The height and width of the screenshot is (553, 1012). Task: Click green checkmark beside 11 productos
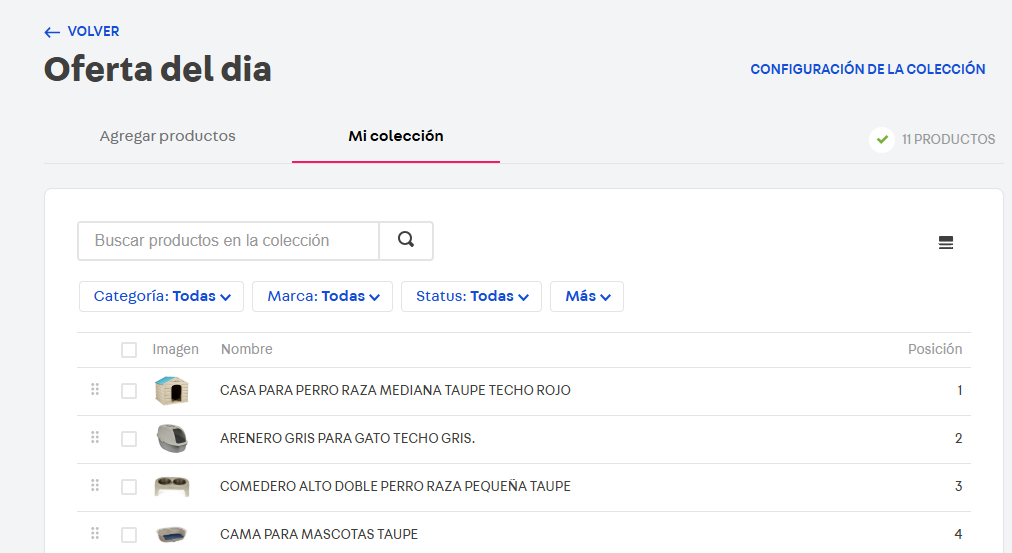click(881, 139)
